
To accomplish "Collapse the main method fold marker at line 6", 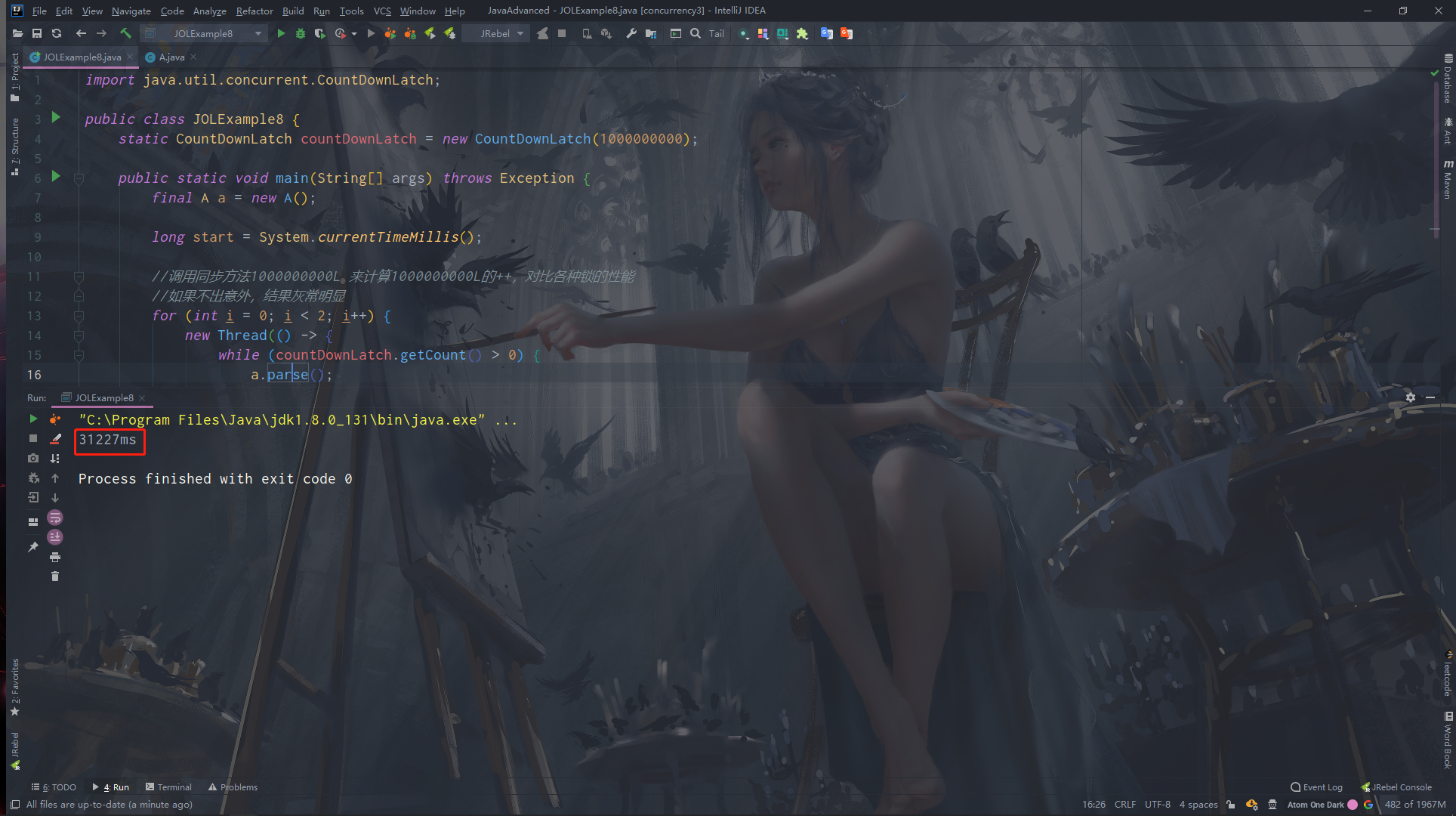I will click(x=79, y=178).
